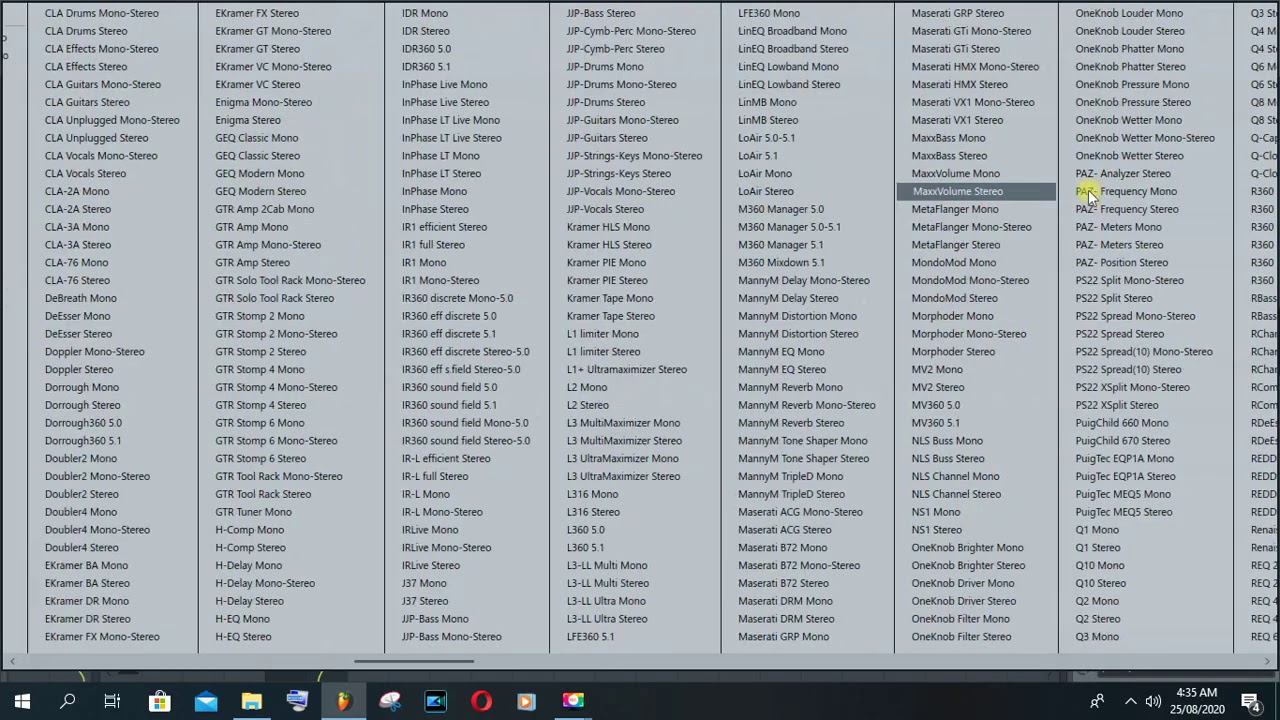Pick Dorrough Stereo meter
Screen dimensions: 1280x720
tap(82, 405)
